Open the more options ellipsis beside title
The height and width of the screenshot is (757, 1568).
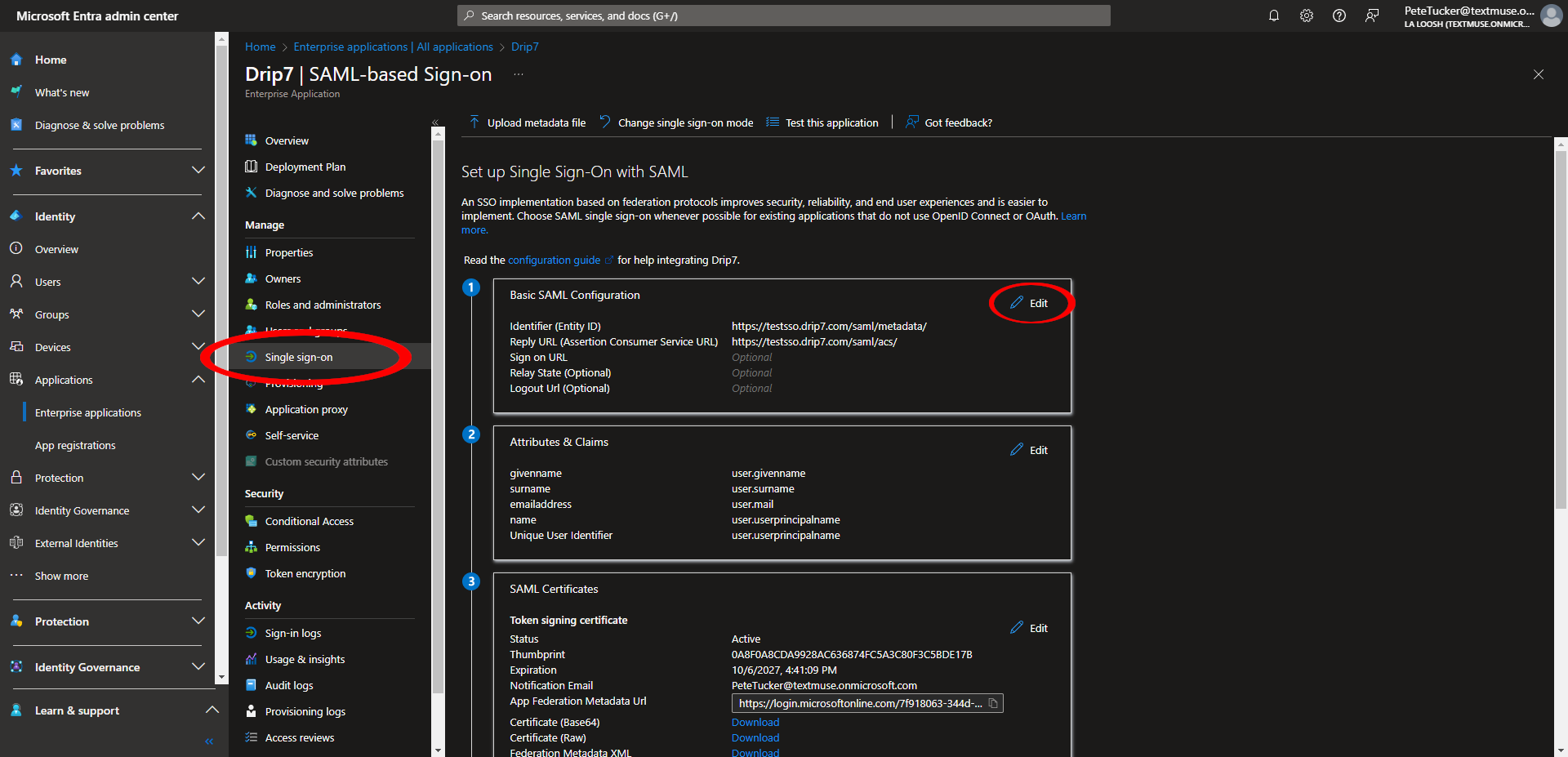[519, 74]
